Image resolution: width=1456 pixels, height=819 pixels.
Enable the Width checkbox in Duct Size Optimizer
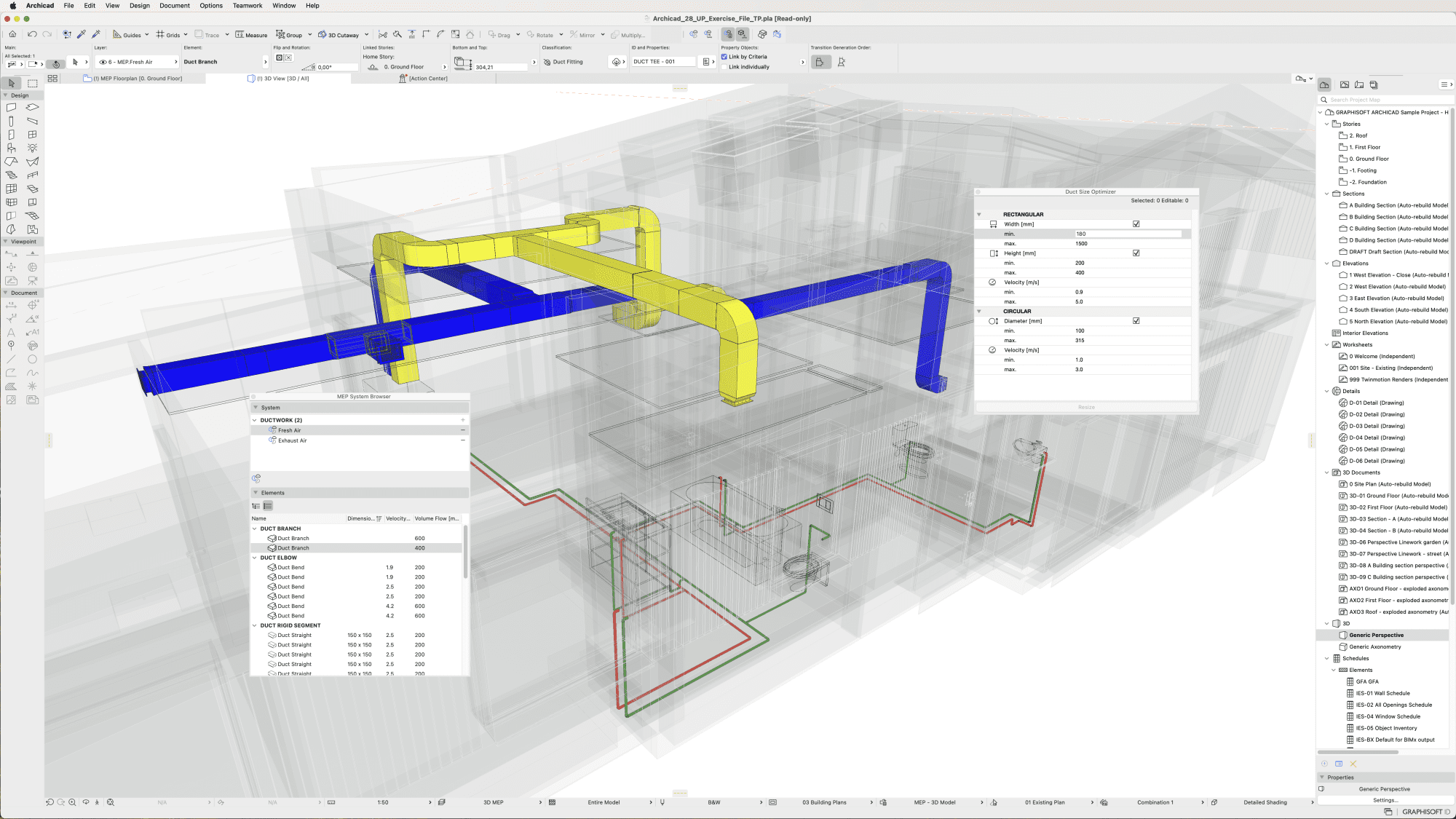pos(1136,223)
